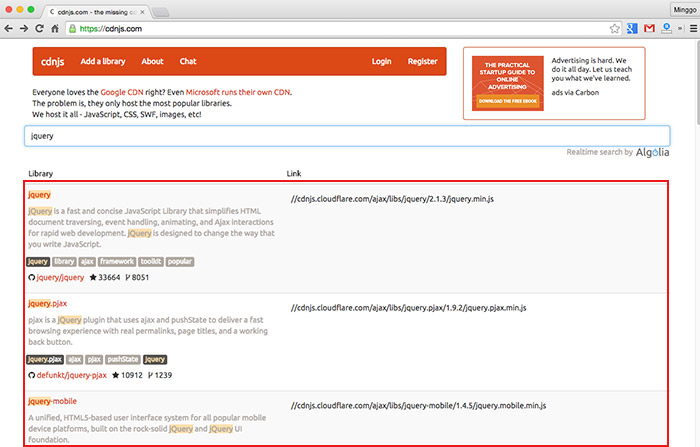
Task: Click the extension icon next to Gmail
Action: (667, 29)
